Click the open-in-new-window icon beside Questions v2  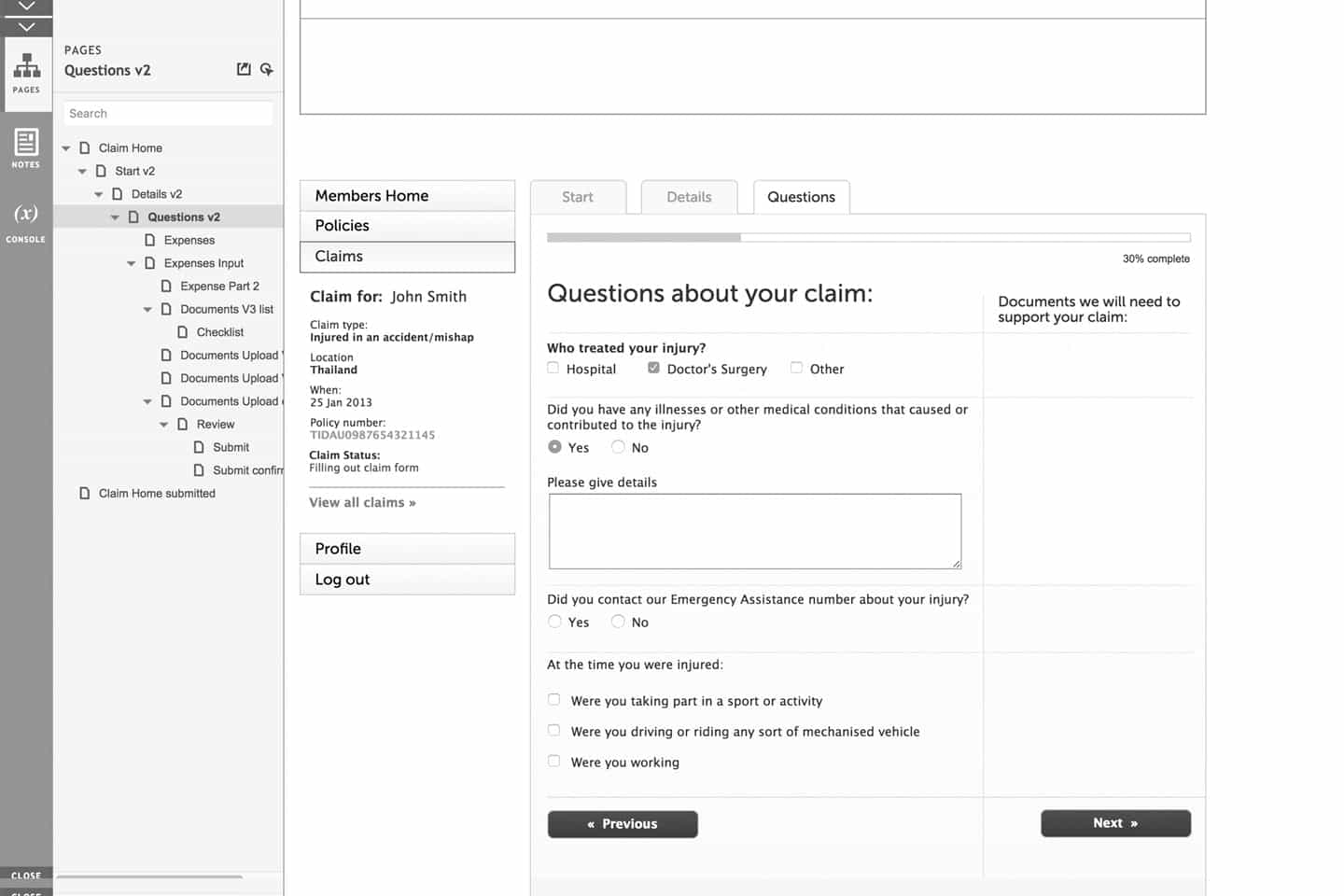(244, 69)
